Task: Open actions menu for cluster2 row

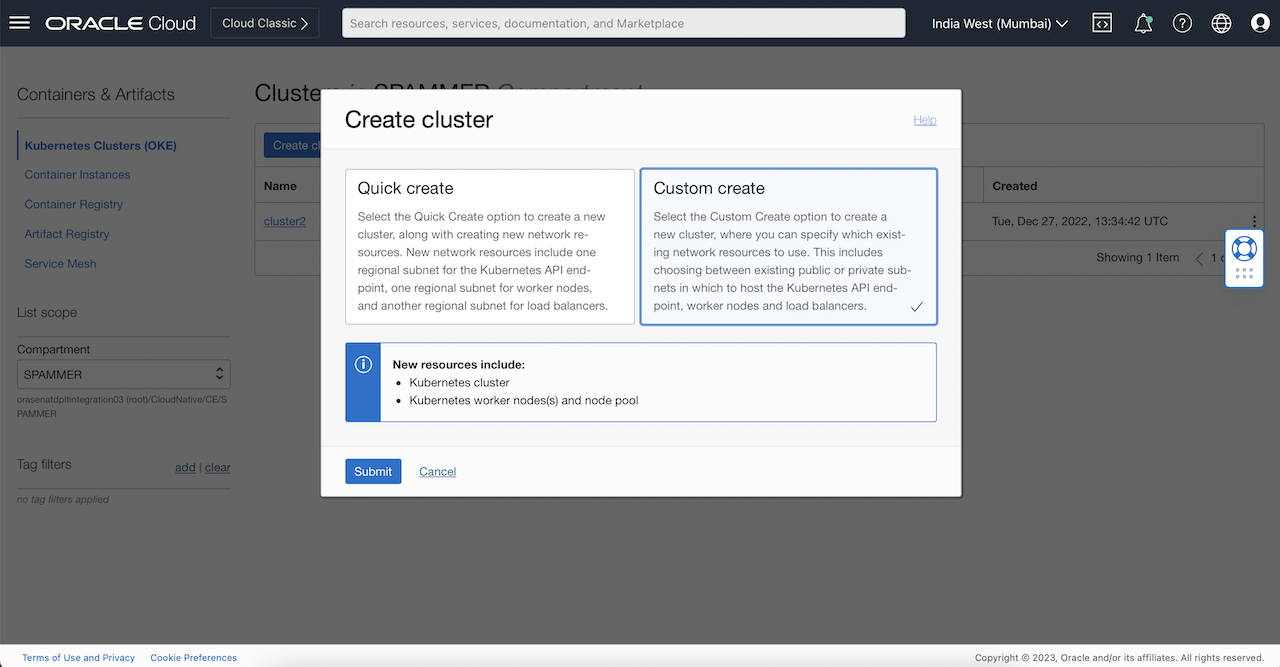Action: [x=1254, y=221]
